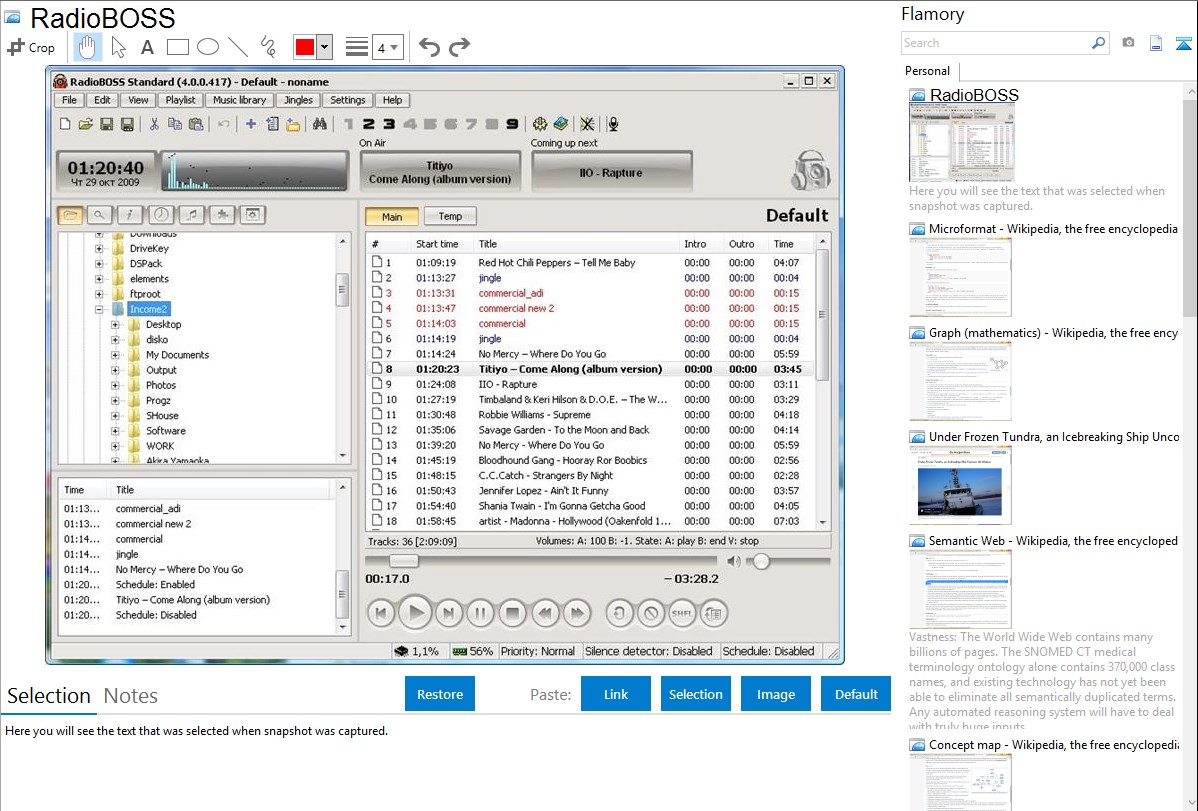This screenshot has width=1198, height=811.
Task: Switch to the Notes tab
Action: (130, 696)
